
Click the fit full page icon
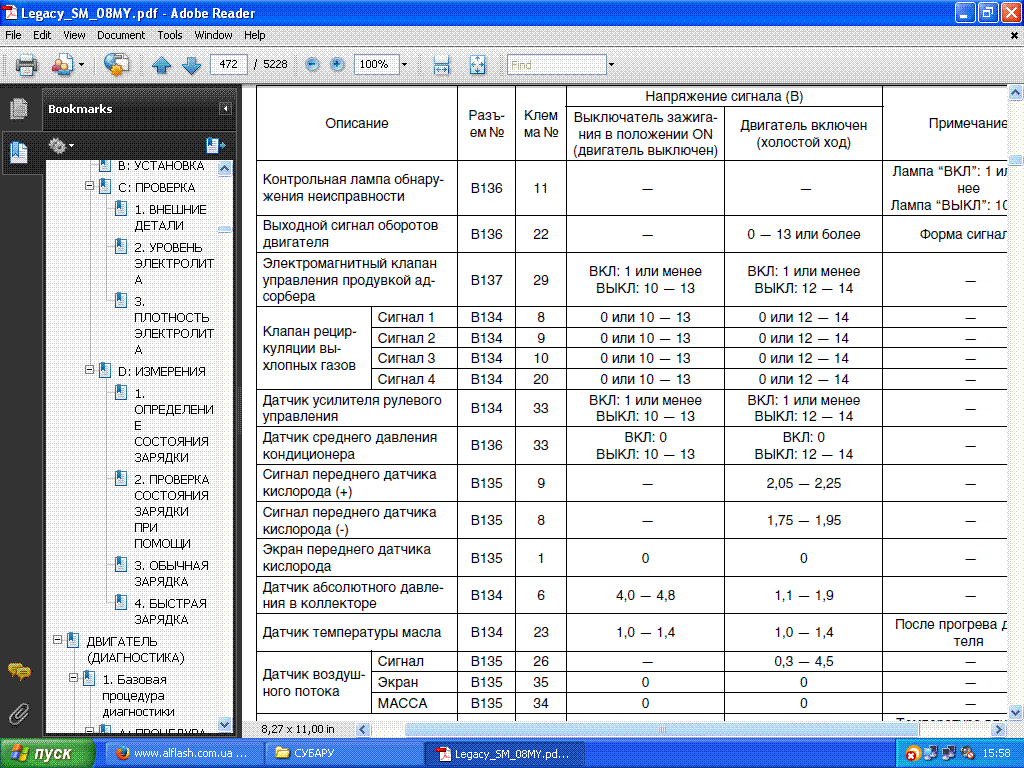(477, 65)
